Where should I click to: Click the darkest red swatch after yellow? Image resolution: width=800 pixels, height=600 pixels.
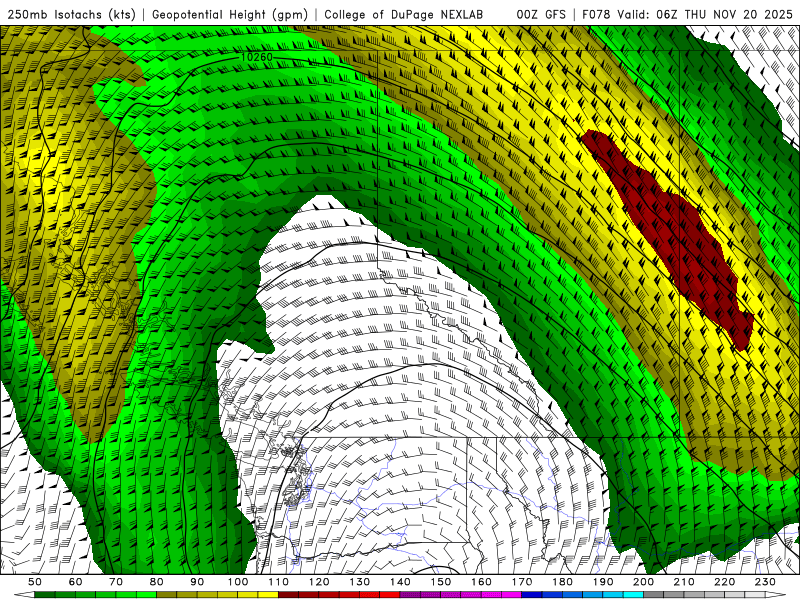(288, 595)
